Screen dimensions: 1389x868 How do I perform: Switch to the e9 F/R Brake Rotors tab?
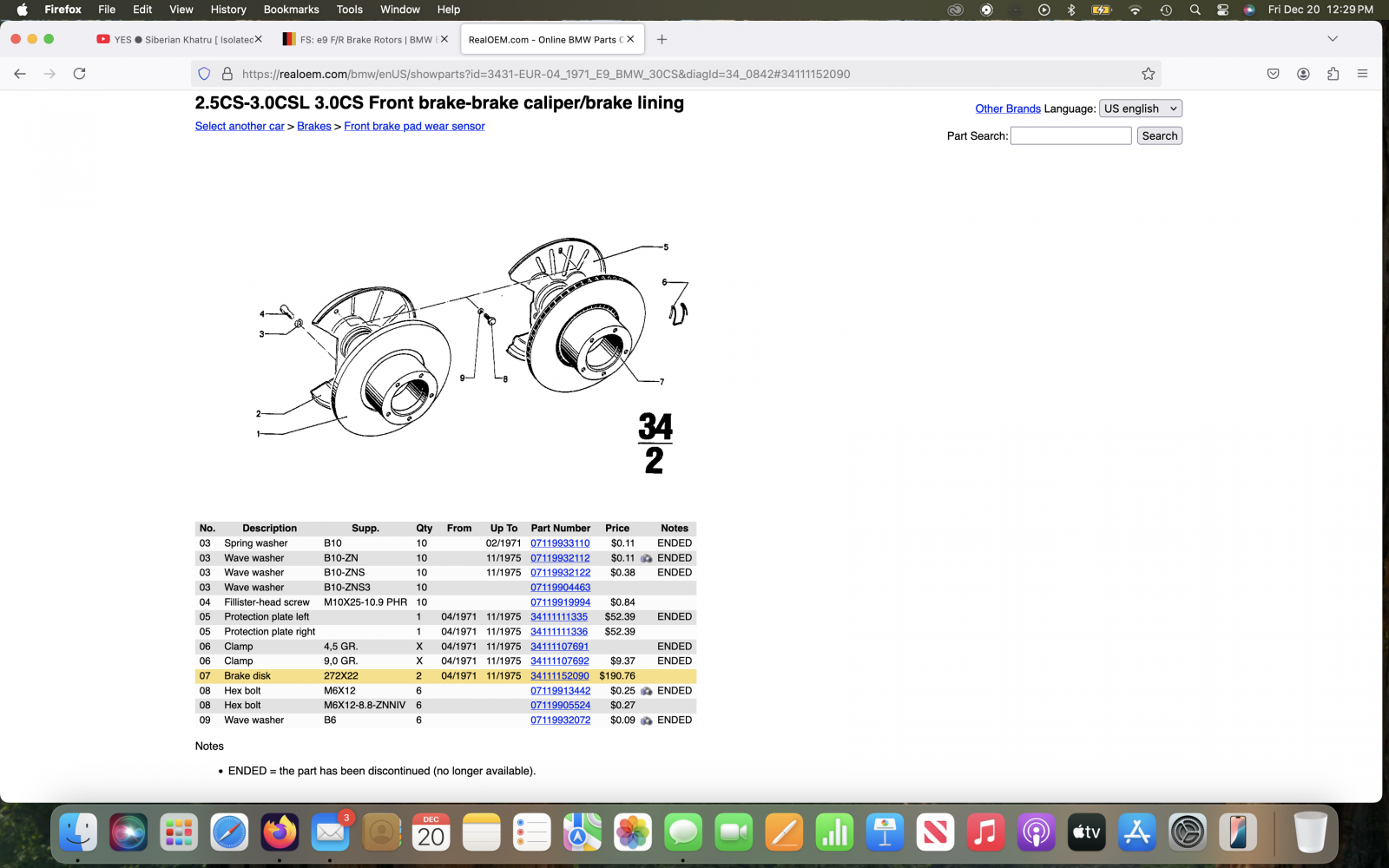[365, 39]
